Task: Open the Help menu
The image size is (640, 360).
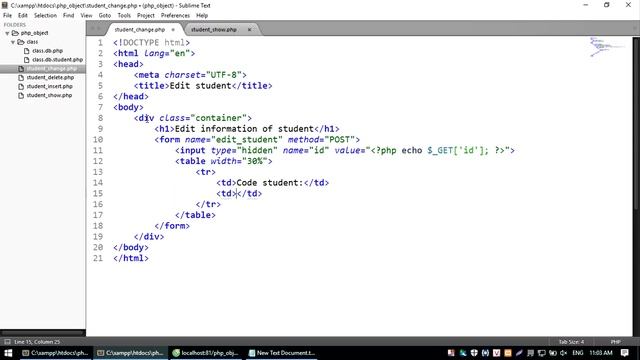Action: [202, 16]
